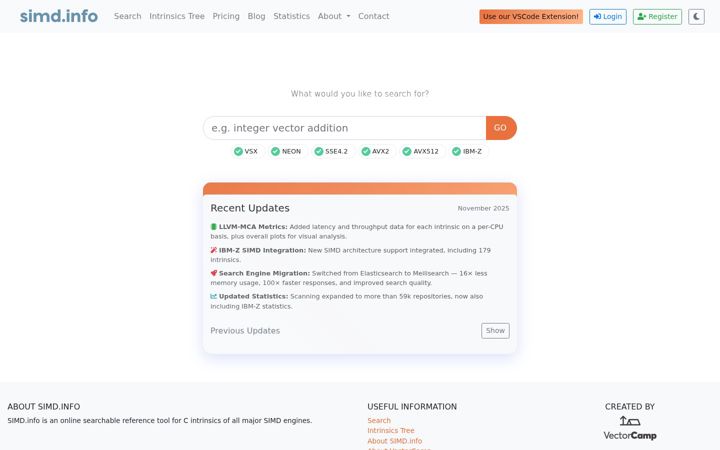Click the Register button

657,17
